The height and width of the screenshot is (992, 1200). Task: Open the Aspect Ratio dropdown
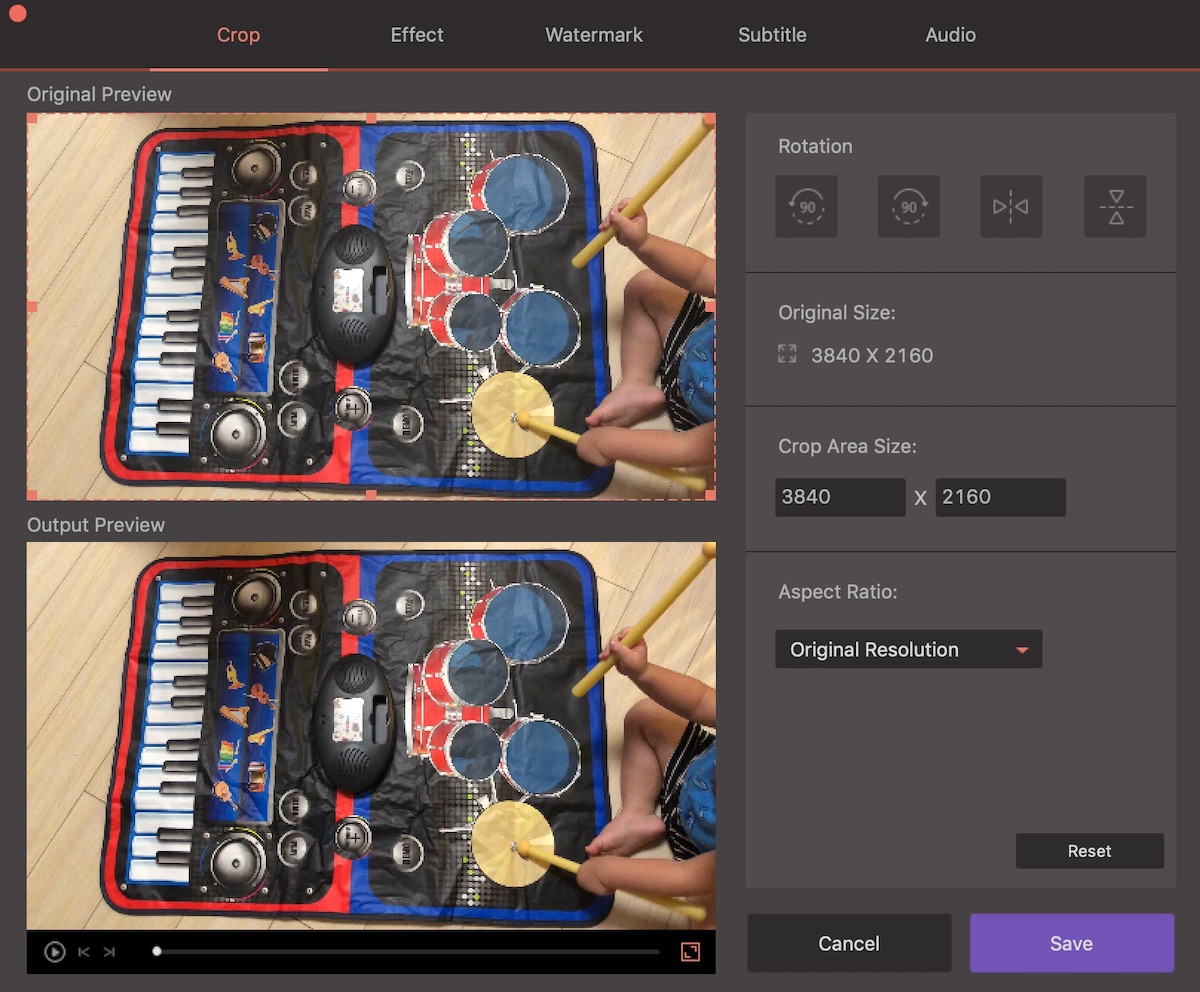pos(908,649)
